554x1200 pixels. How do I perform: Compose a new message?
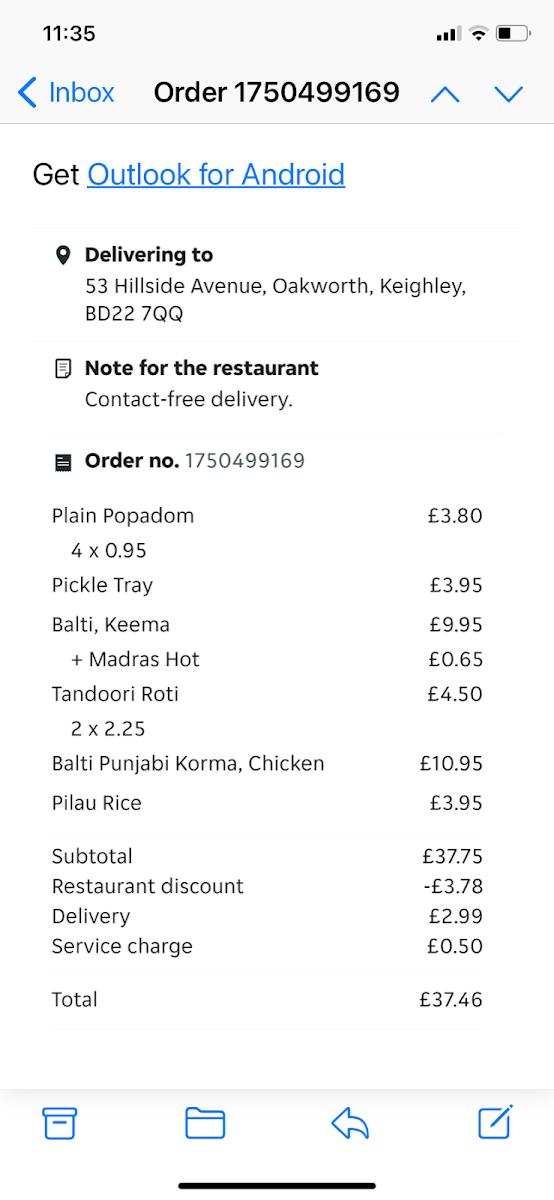tap(496, 1122)
